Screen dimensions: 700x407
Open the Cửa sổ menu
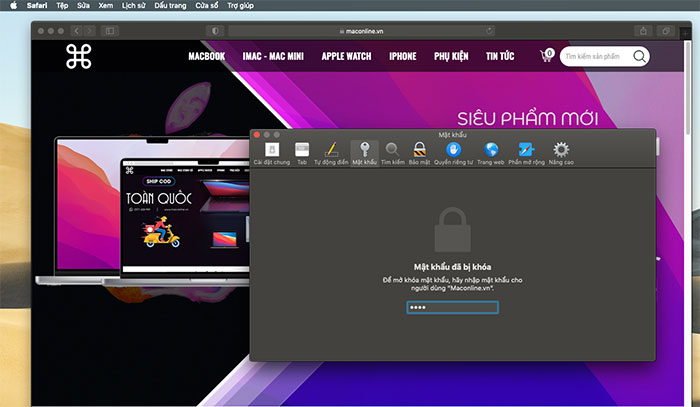tap(207, 5)
